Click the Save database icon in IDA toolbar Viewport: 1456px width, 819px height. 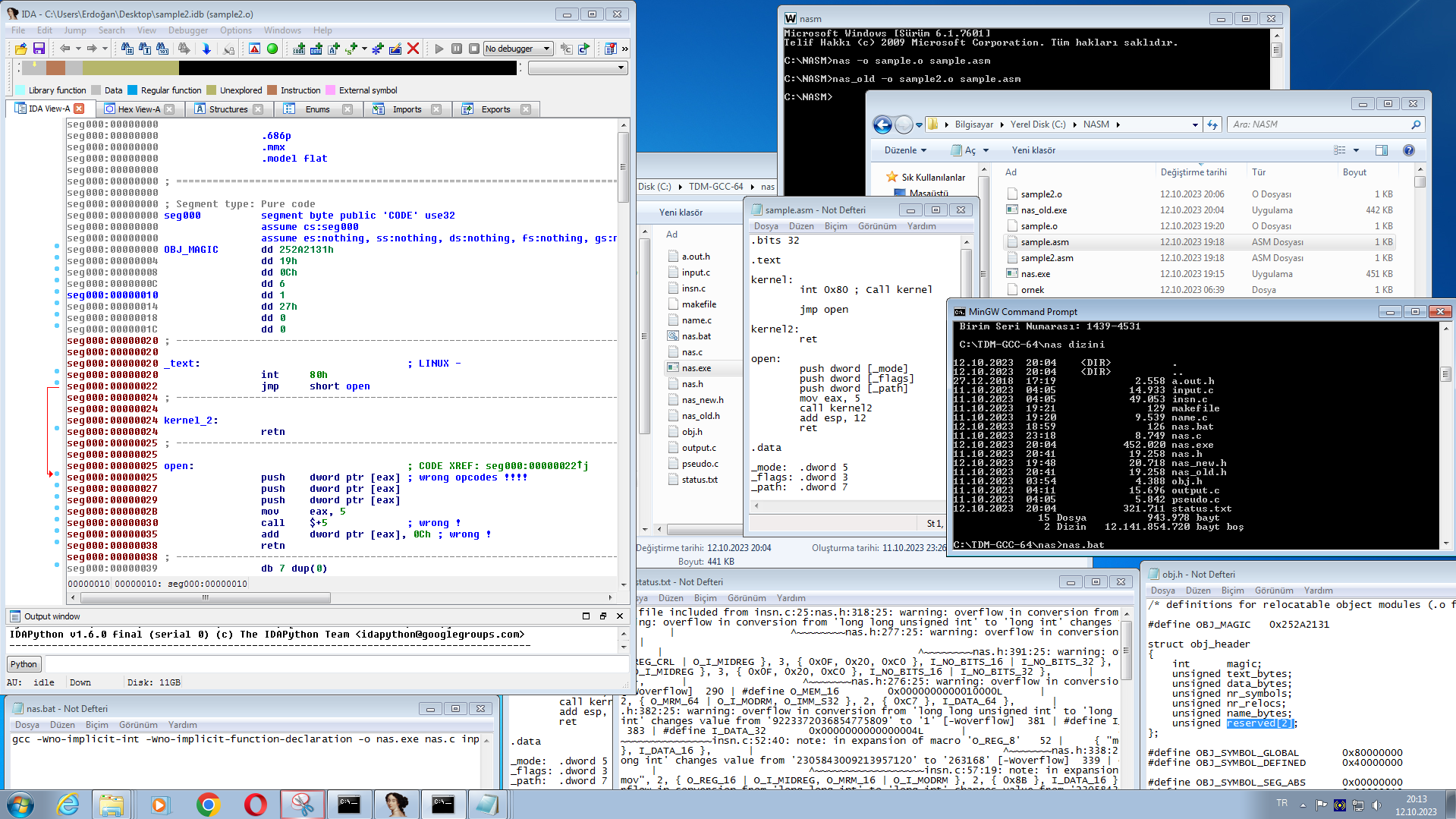pyautogui.click(x=39, y=49)
